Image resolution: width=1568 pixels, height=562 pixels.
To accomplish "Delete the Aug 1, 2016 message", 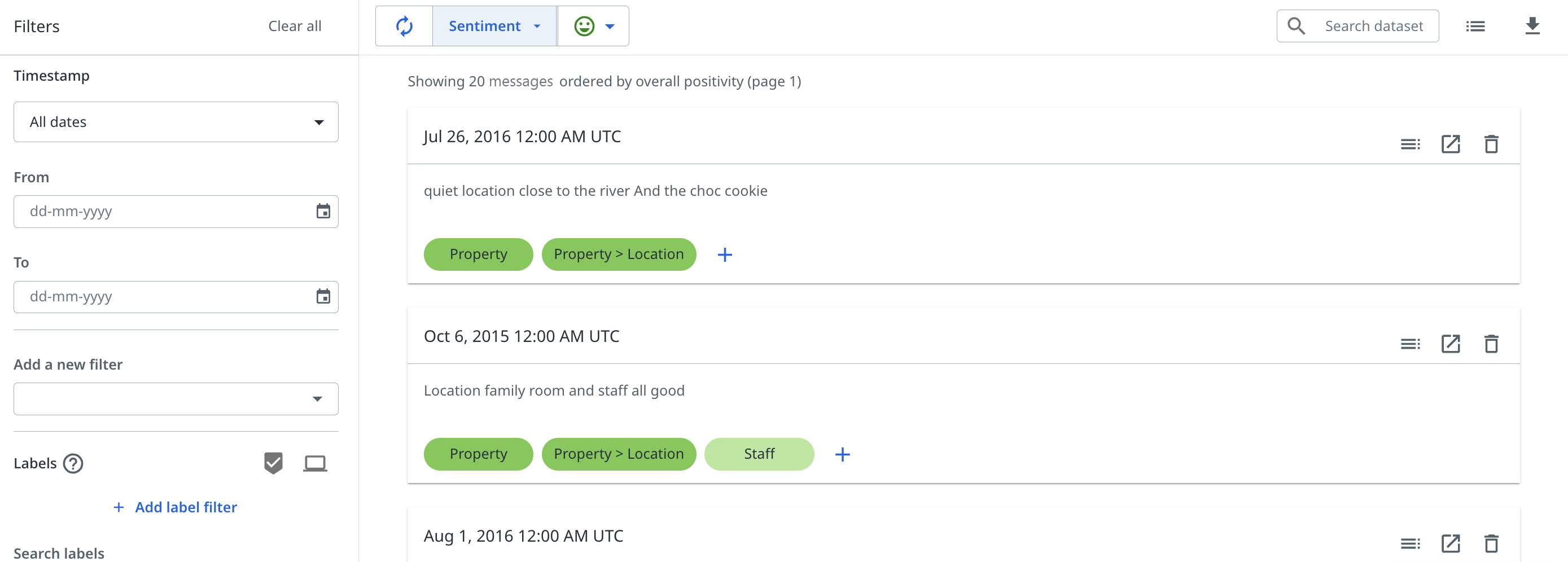I will 1491,543.
